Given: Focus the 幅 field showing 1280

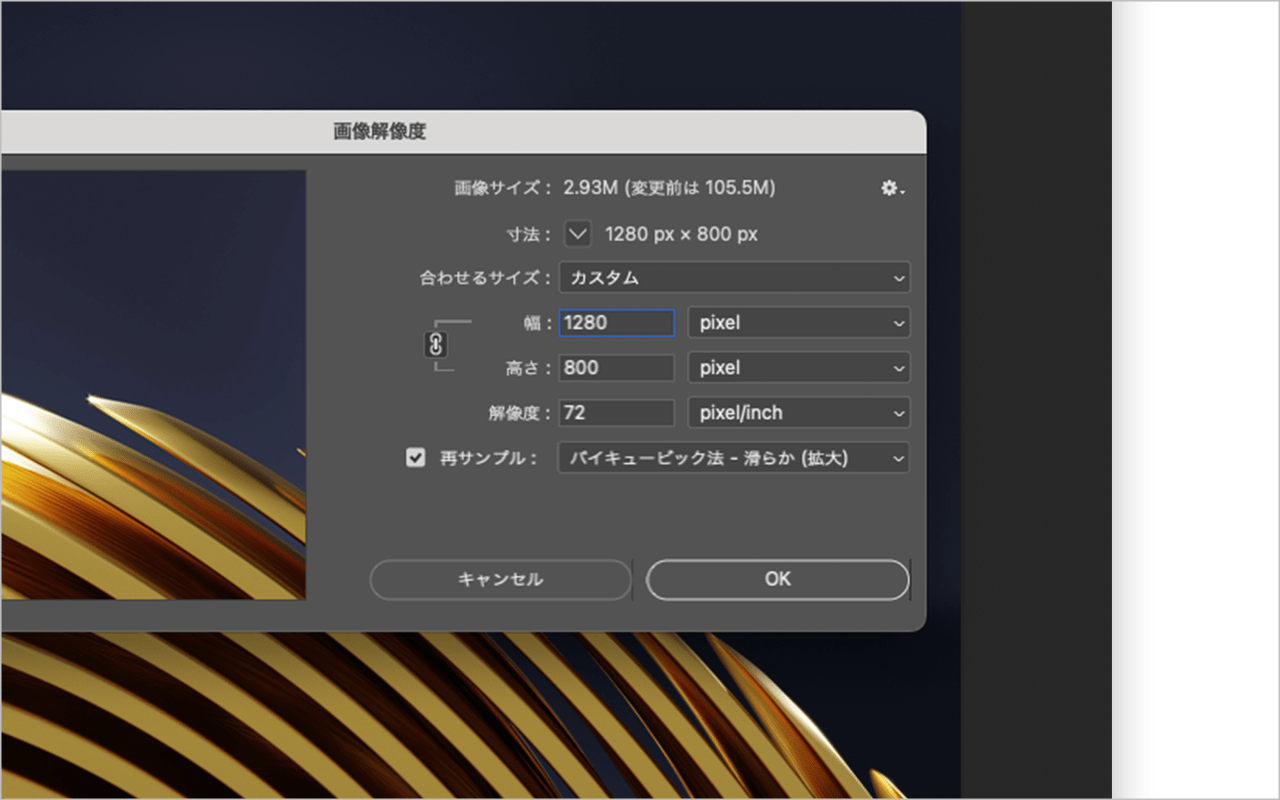Looking at the screenshot, I should pos(616,323).
